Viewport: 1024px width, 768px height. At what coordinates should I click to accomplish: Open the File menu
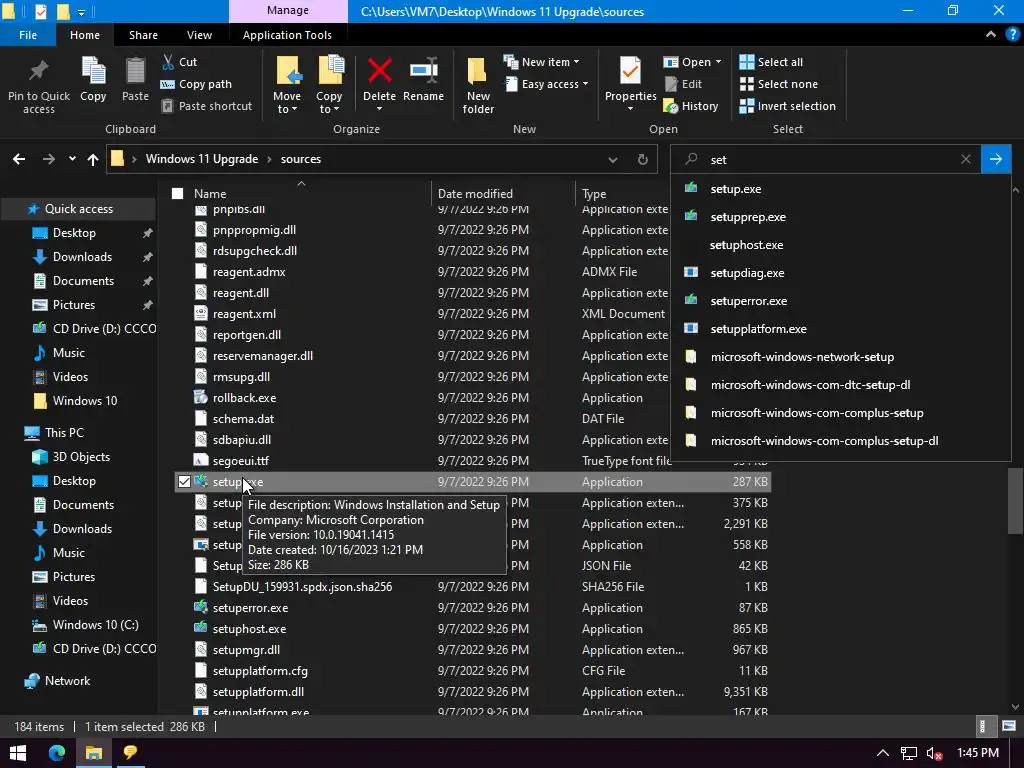pos(28,35)
